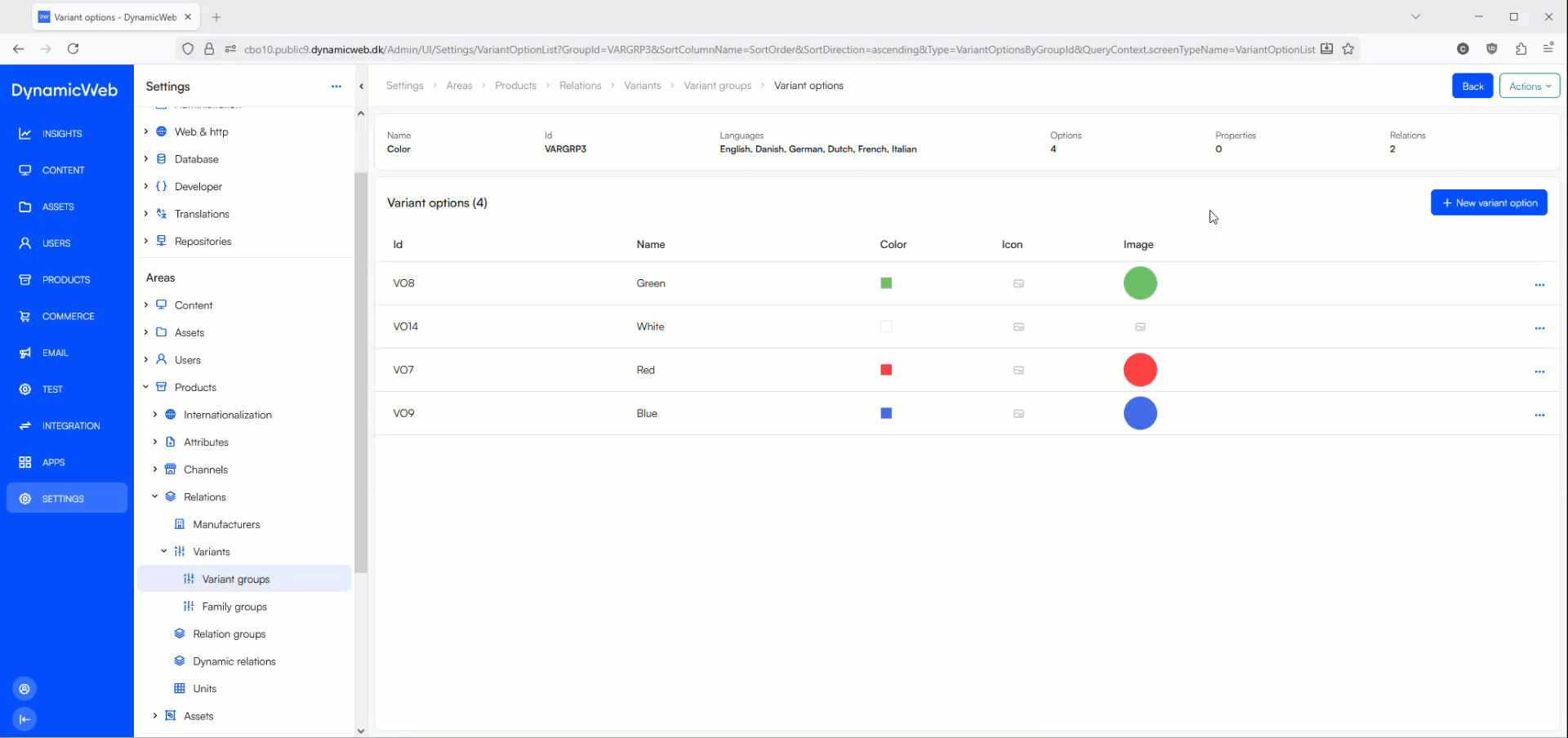Viewport: 1568px width, 738px height.
Task: Click the Email megaphone icon
Action: pos(25,353)
